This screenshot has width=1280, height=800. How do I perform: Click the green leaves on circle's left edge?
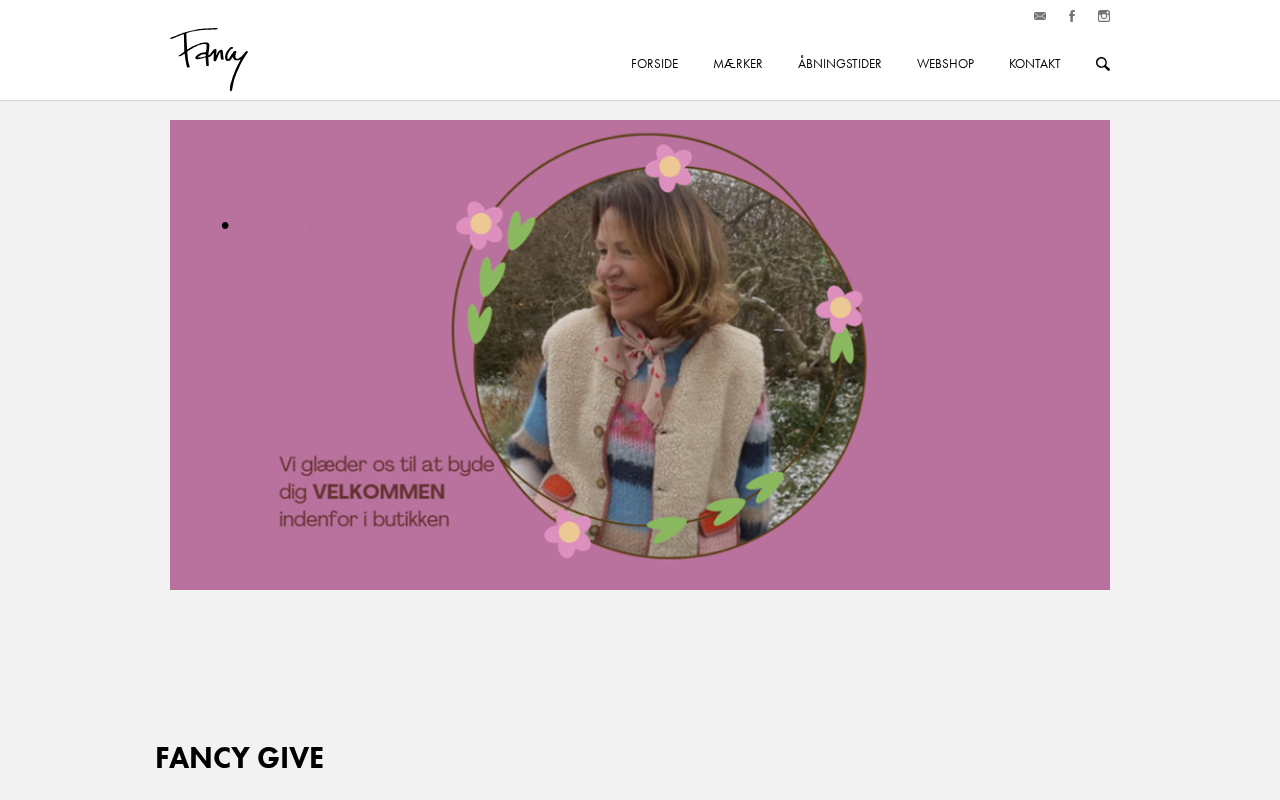coord(484,300)
